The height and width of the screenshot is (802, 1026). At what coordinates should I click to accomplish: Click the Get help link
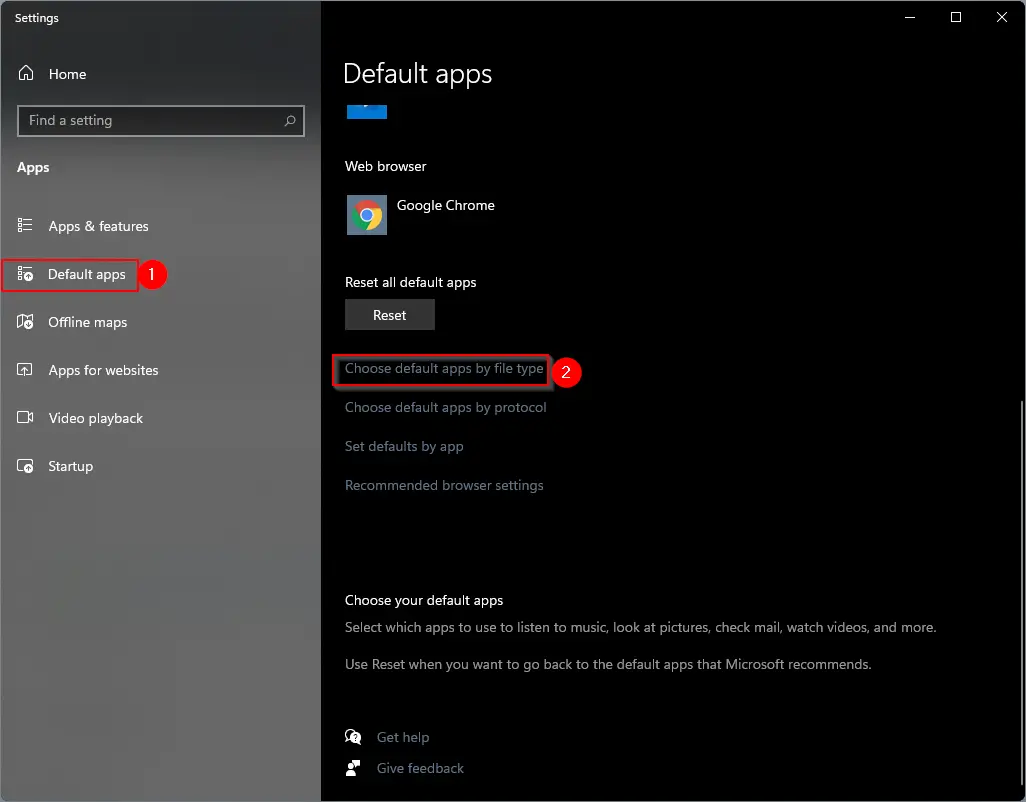[402, 737]
